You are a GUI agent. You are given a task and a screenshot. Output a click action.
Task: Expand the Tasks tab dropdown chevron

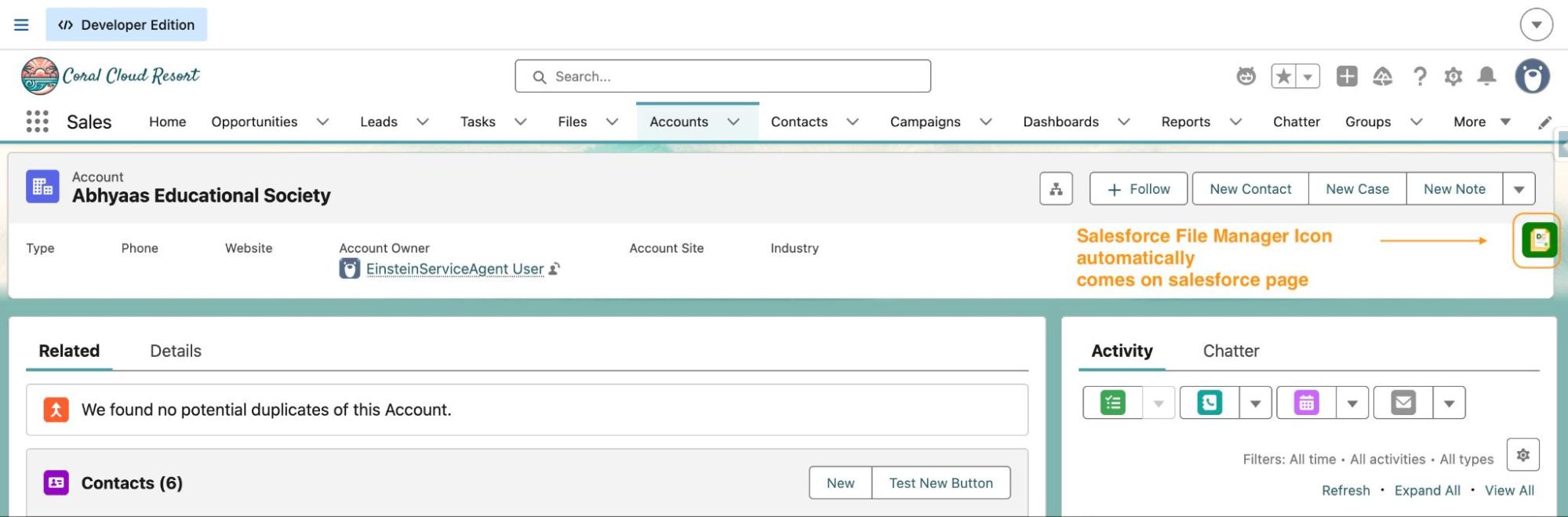(x=520, y=122)
